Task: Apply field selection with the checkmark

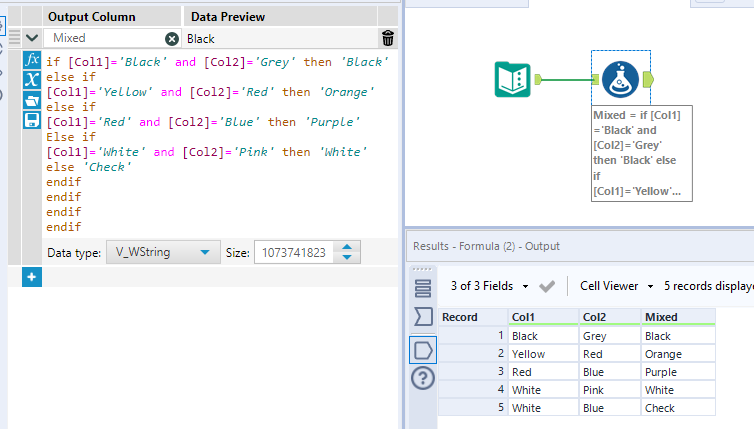Action: pyautogui.click(x=547, y=287)
